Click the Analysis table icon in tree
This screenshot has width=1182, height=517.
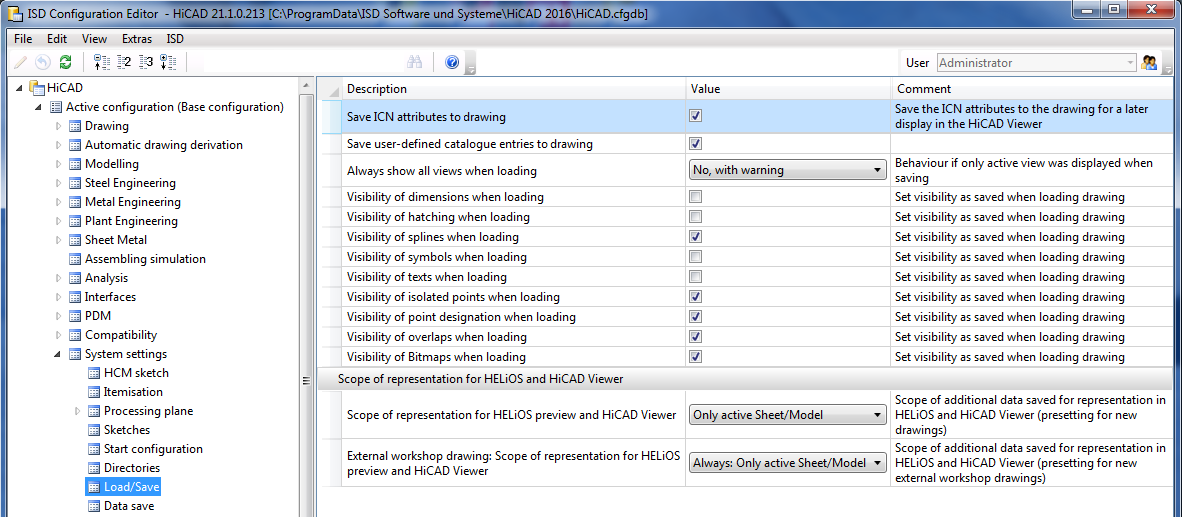click(75, 278)
